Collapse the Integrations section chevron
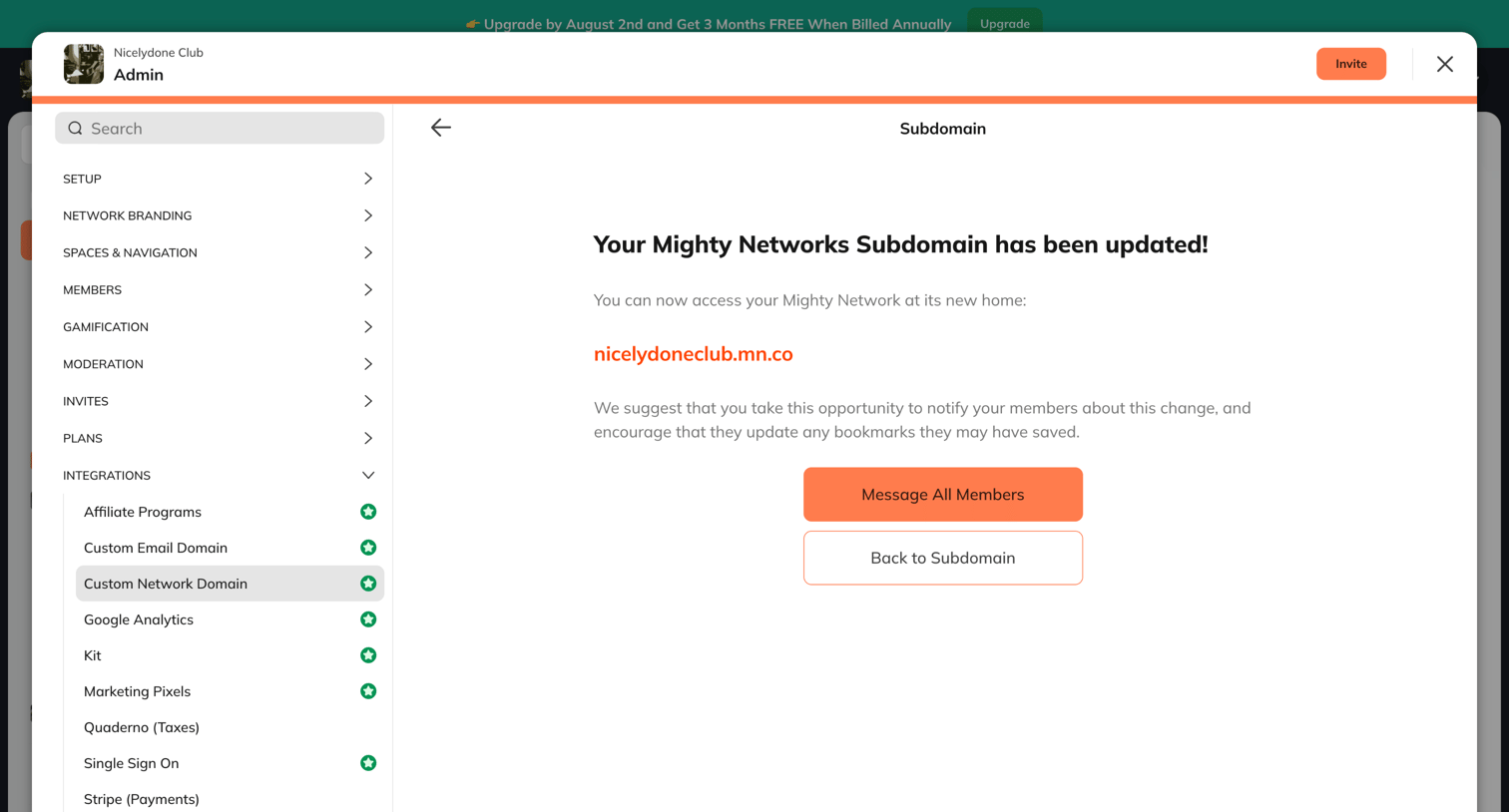The height and width of the screenshot is (812, 1509). coord(368,476)
